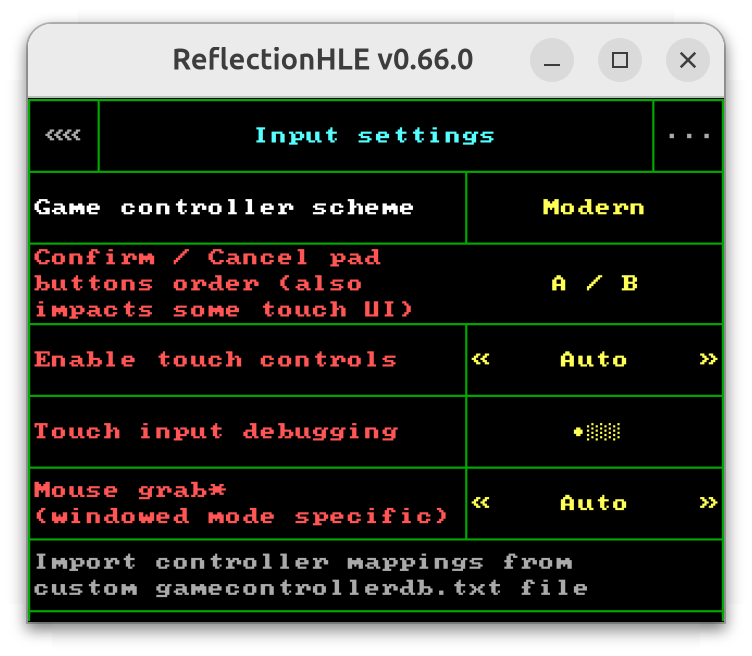Click left arrow of Mouse grab setting

[x=481, y=503]
